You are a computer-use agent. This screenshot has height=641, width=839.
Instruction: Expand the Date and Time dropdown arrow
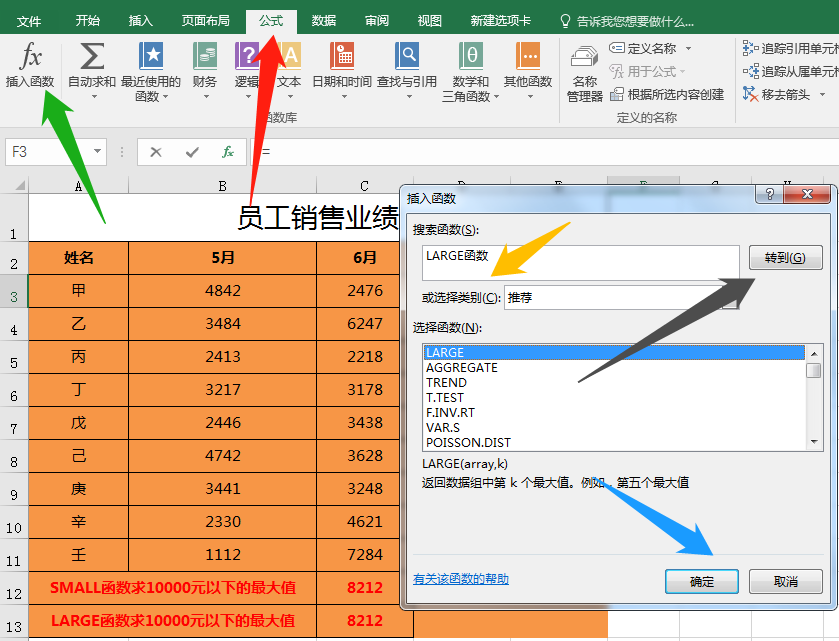click(344, 97)
